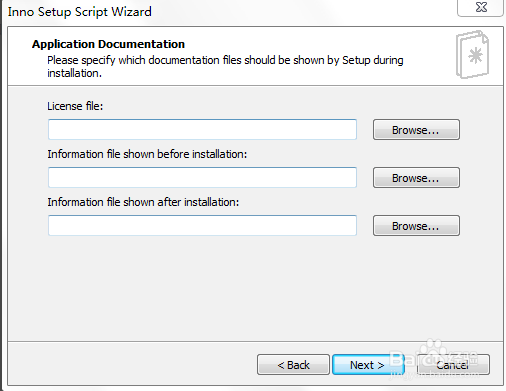Click the documentation pages icon in header
This screenshot has width=506, height=391.
tap(472, 55)
